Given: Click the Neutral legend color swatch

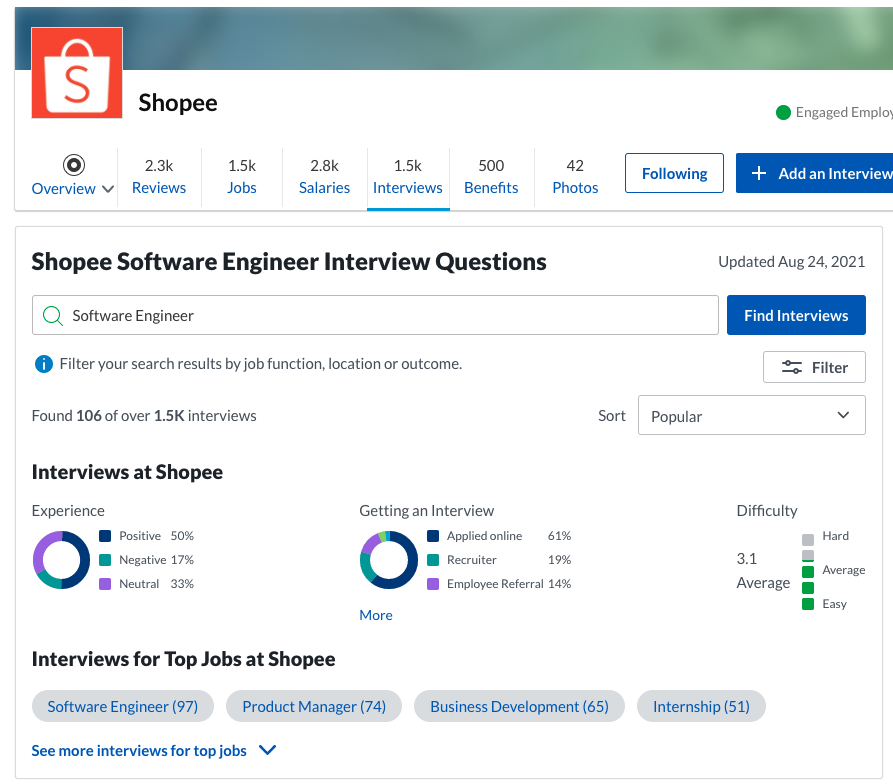Looking at the screenshot, I should [105, 584].
